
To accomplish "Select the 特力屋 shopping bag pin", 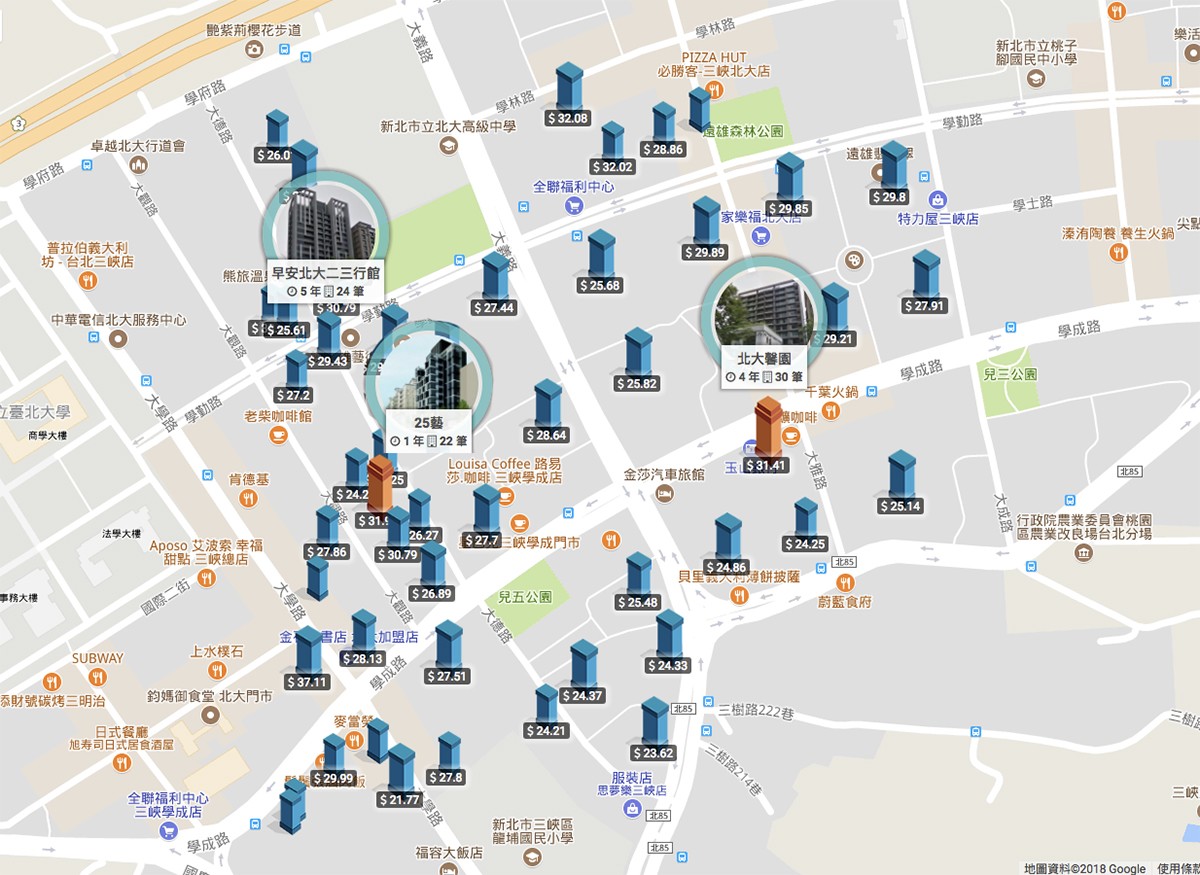I will coord(937,199).
